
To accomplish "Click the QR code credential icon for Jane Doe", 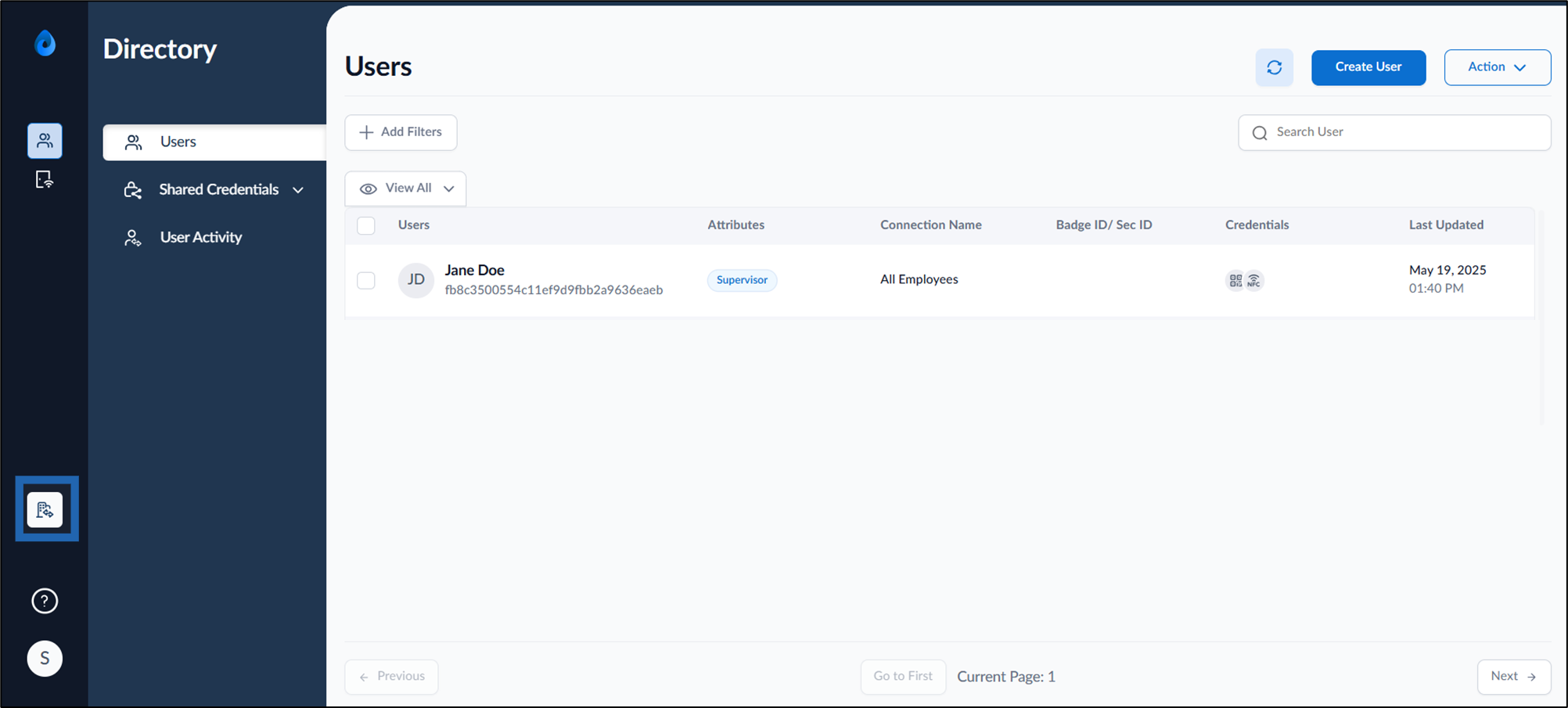I will pyautogui.click(x=1235, y=280).
